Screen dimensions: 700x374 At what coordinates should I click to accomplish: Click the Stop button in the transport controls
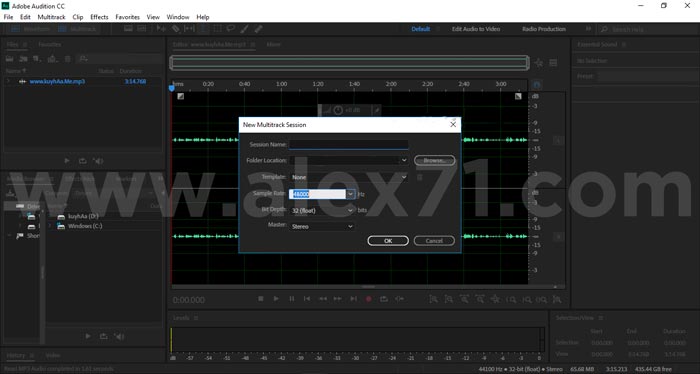pyautogui.click(x=261, y=299)
